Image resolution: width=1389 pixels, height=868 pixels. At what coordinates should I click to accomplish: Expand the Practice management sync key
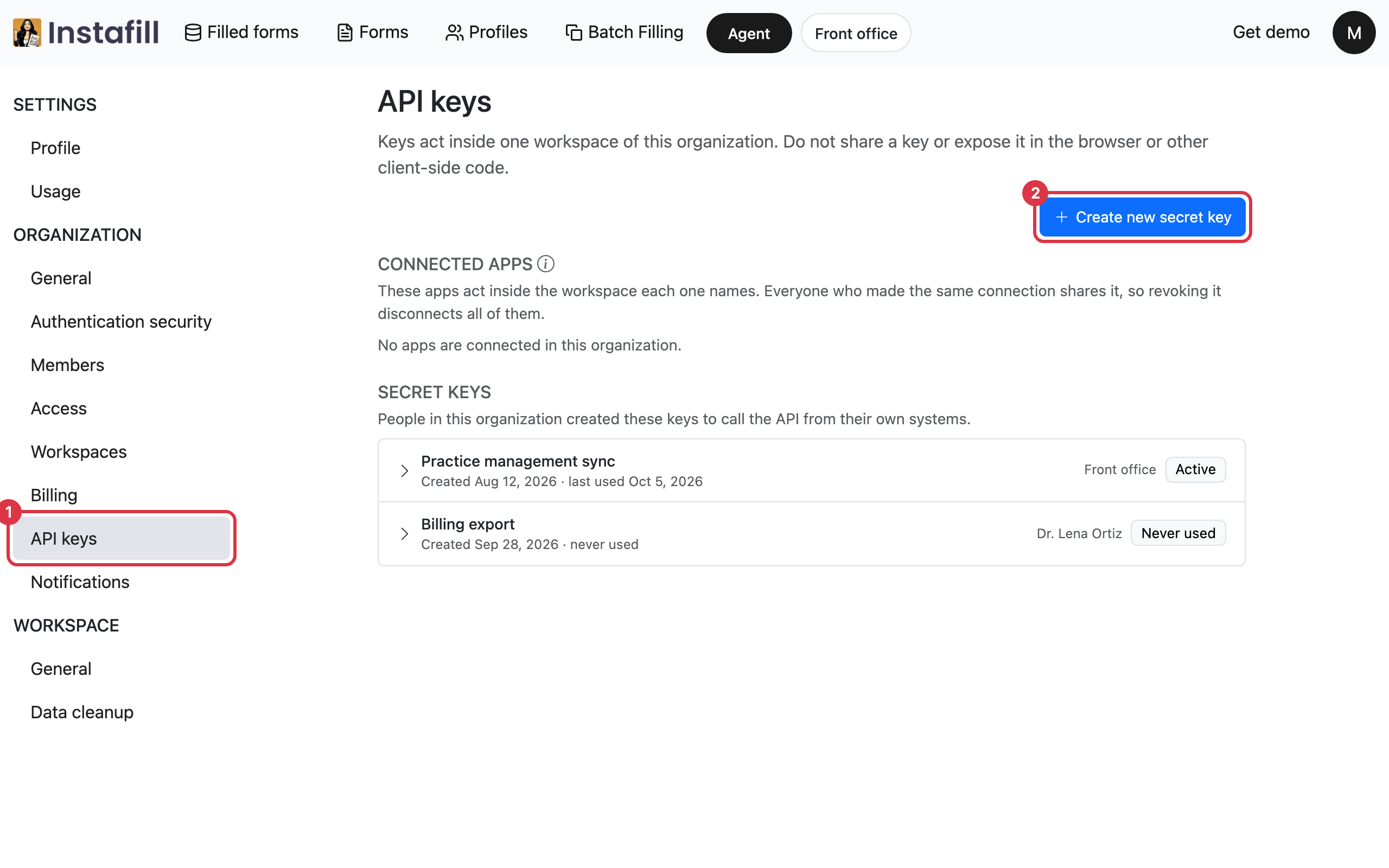(x=405, y=471)
